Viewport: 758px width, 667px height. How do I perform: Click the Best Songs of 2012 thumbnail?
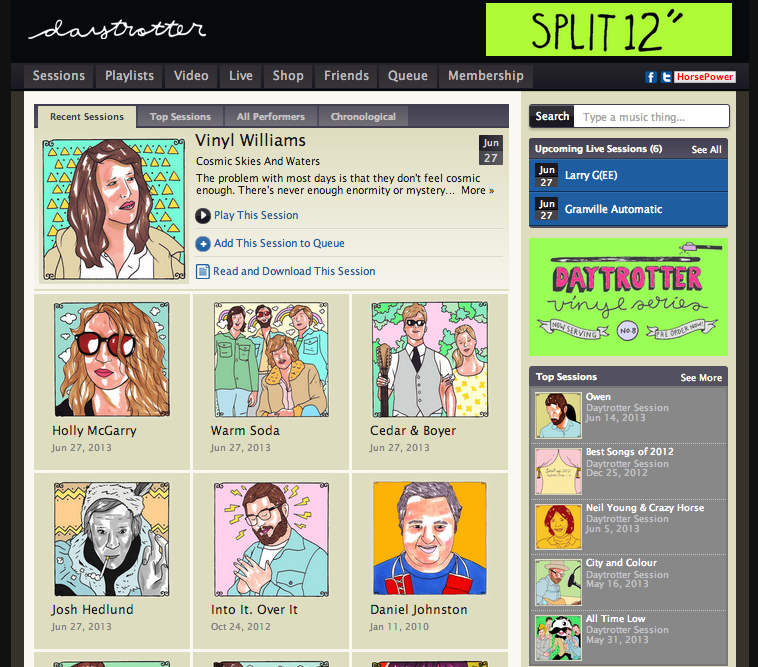558,471
